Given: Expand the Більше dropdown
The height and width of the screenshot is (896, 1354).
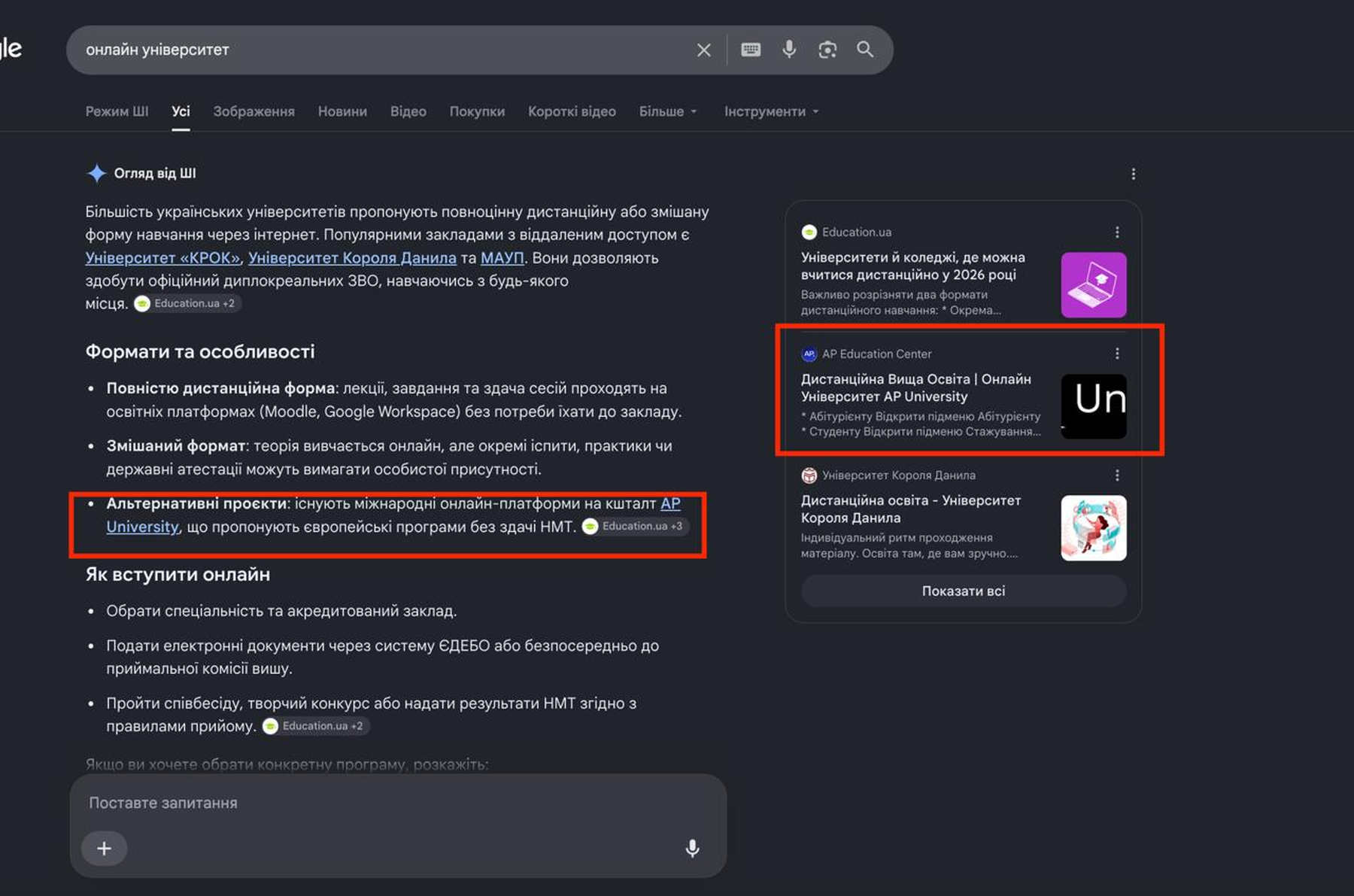Looking at the screenshot, I should 668,111.
